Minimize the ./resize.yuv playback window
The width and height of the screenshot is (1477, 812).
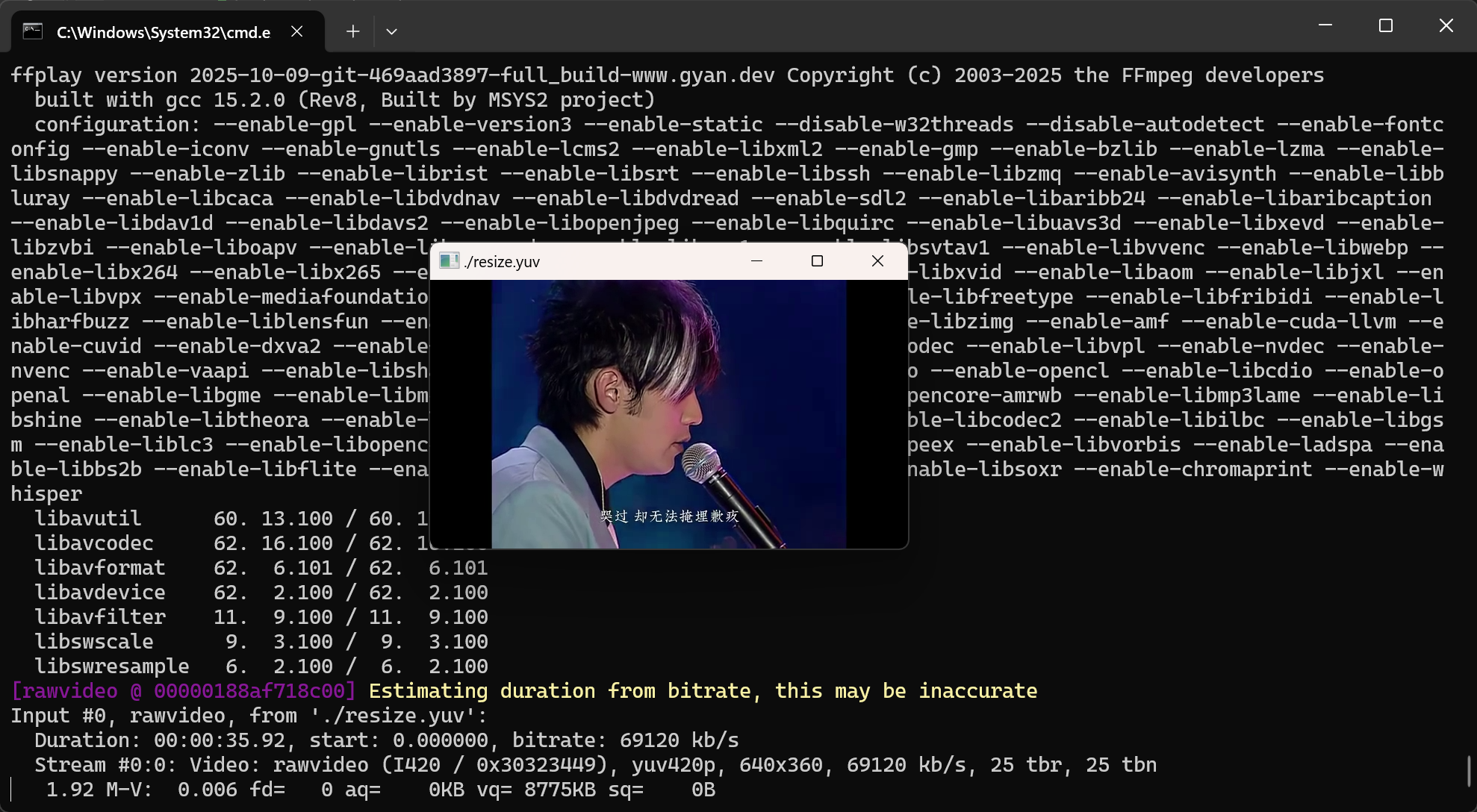(x=756, y=260)
